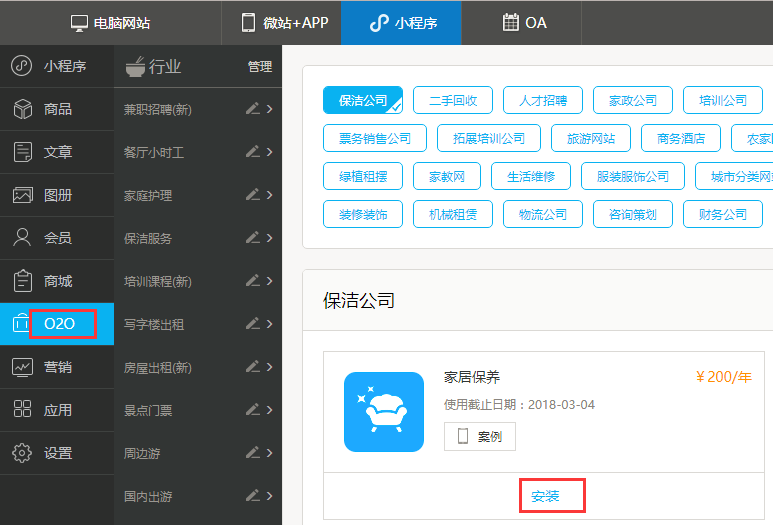
Task: Open the 设置 gear icon
Action: click(x=22, y=453)
